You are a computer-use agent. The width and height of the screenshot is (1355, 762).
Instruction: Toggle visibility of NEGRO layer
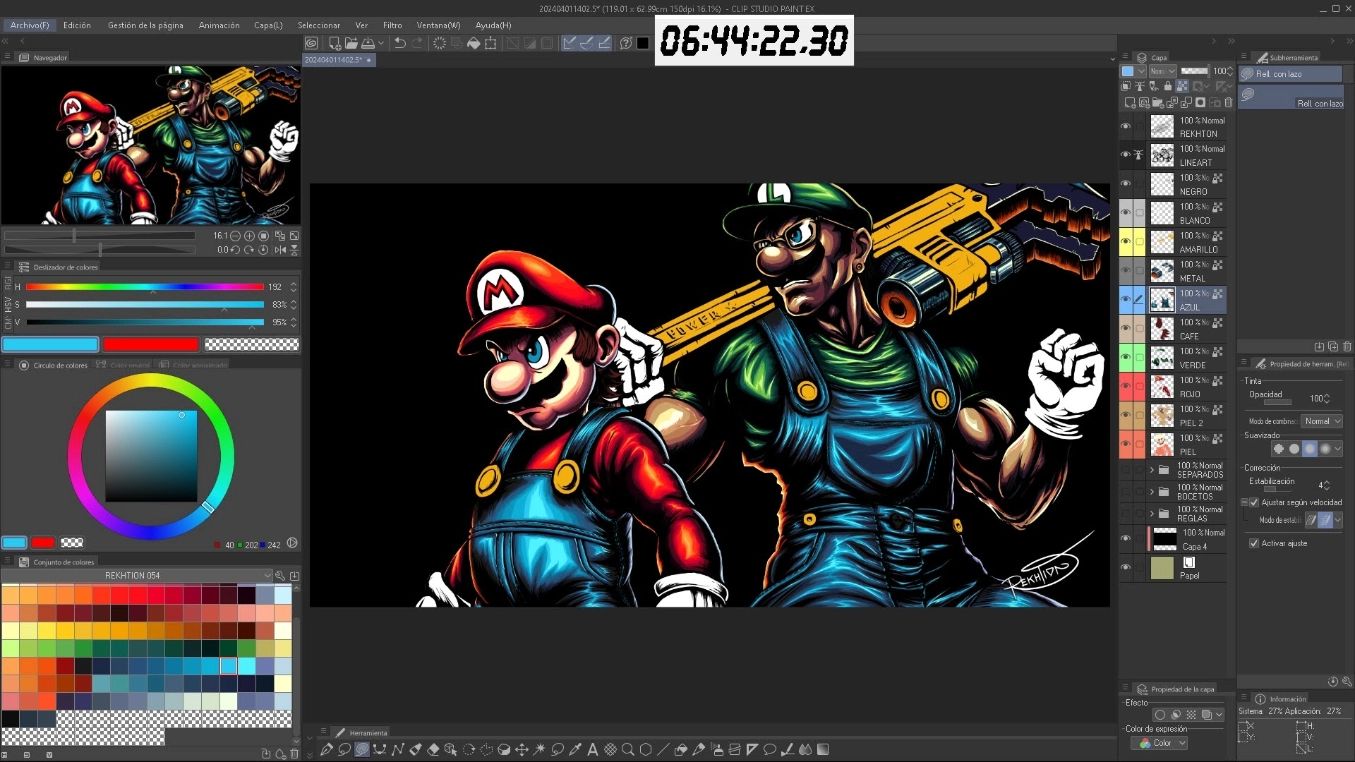(1125, 185)
